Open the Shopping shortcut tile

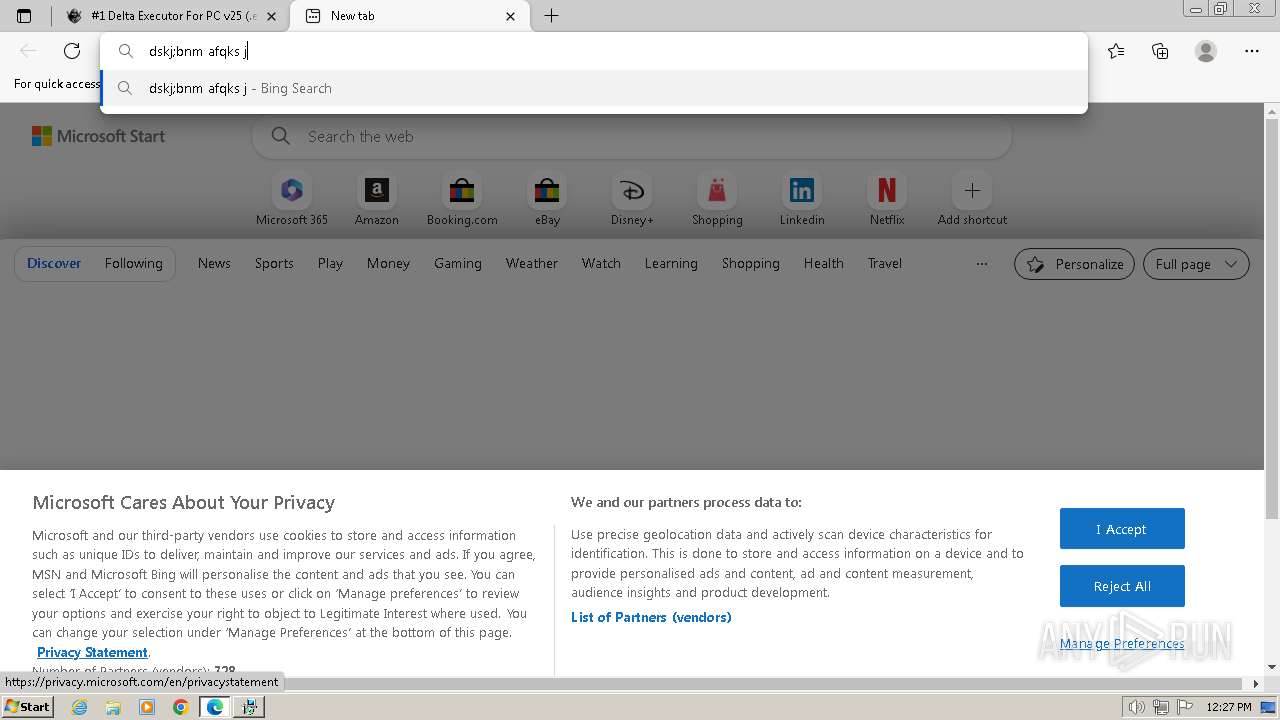(x=717, y=200)
